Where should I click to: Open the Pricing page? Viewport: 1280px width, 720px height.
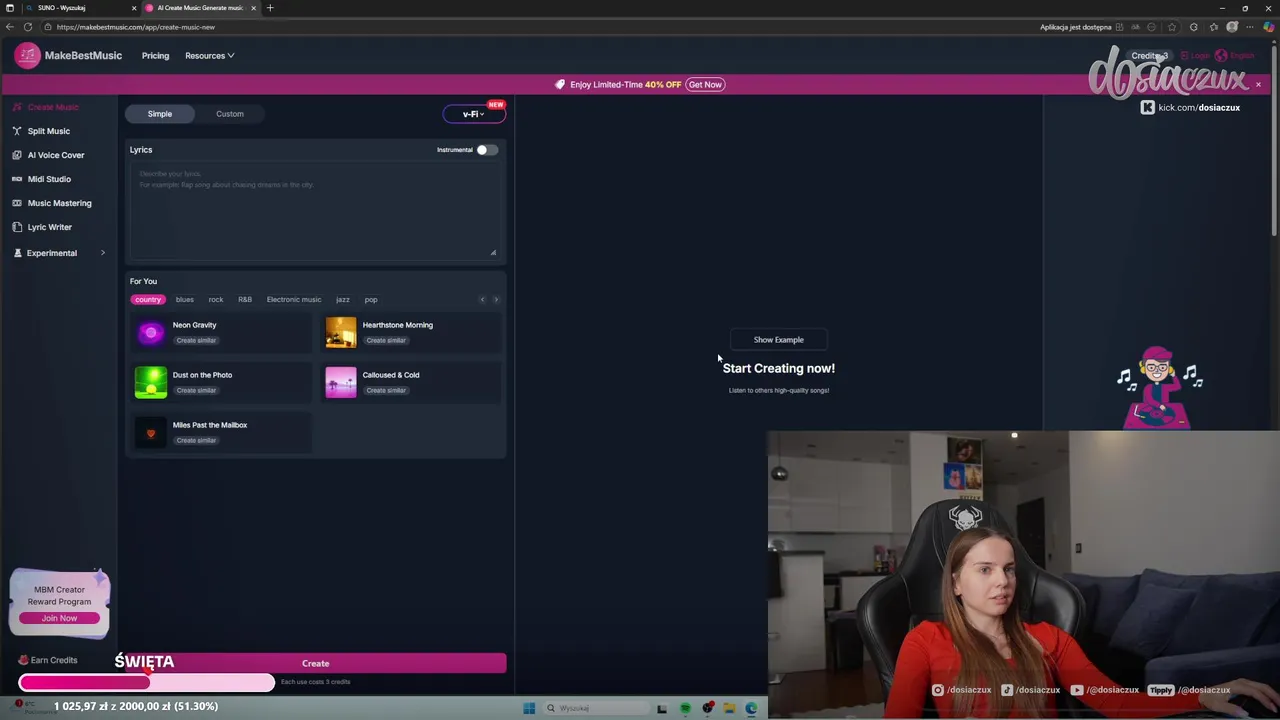[155, 56]
